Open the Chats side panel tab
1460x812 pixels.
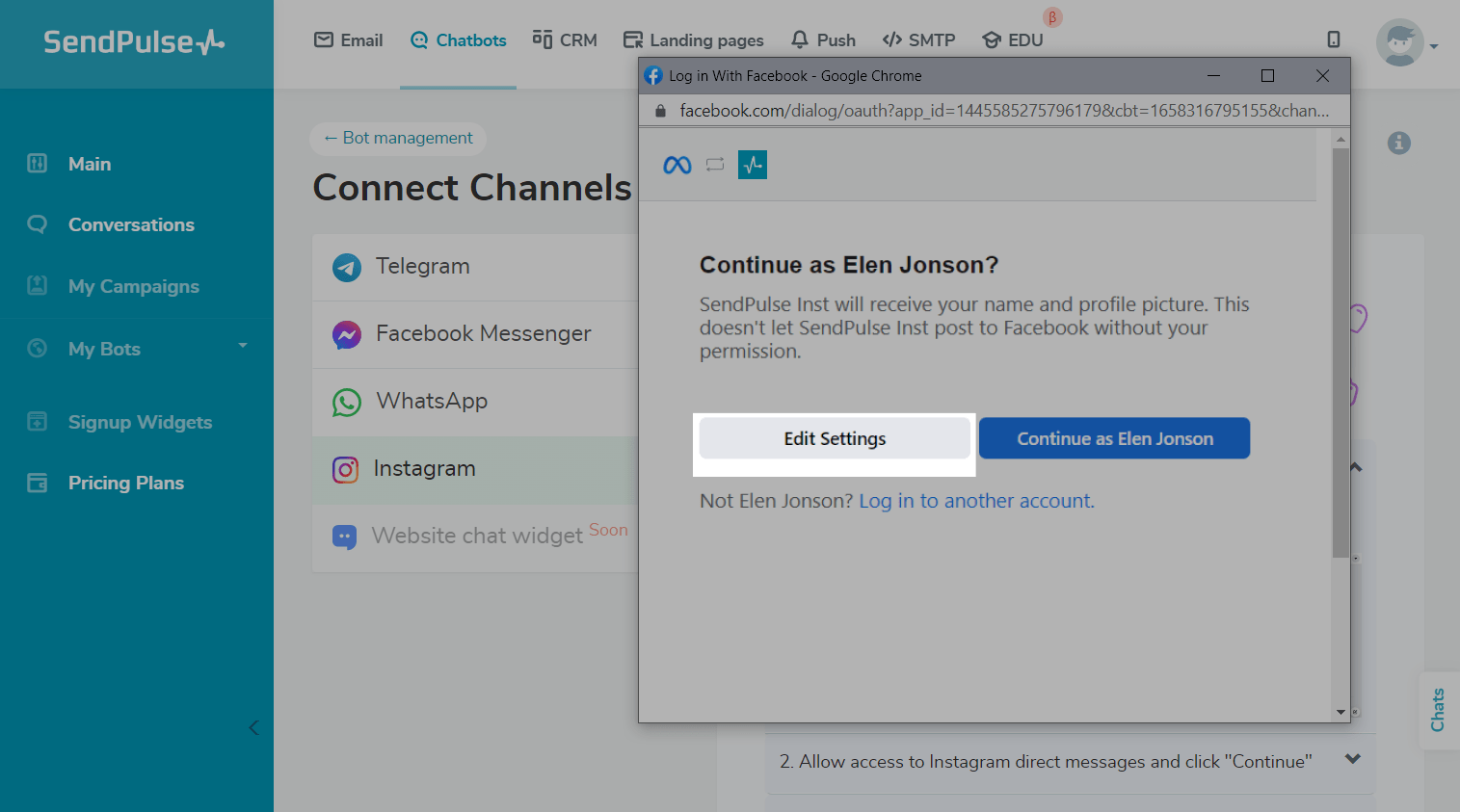[1438, 710]
